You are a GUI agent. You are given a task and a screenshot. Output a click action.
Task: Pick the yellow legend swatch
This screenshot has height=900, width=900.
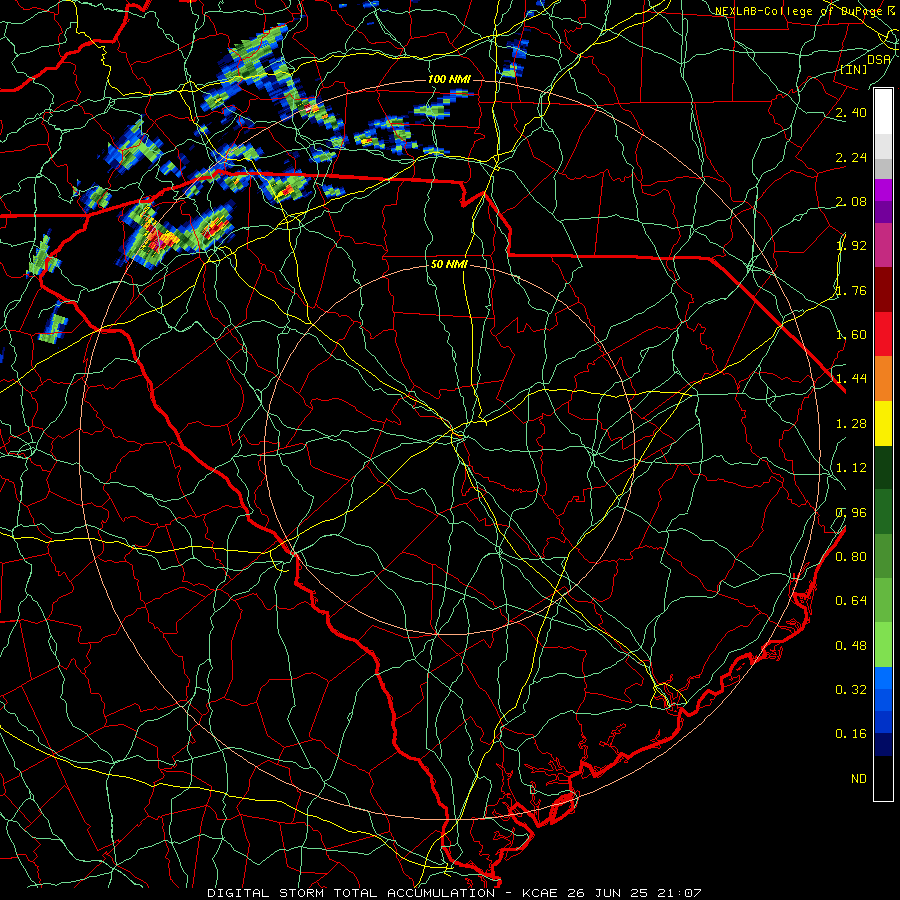(883, 423)
